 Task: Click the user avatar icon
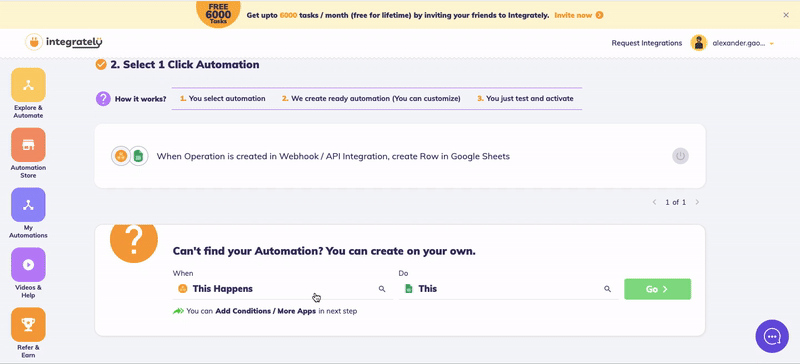point(698,43)
